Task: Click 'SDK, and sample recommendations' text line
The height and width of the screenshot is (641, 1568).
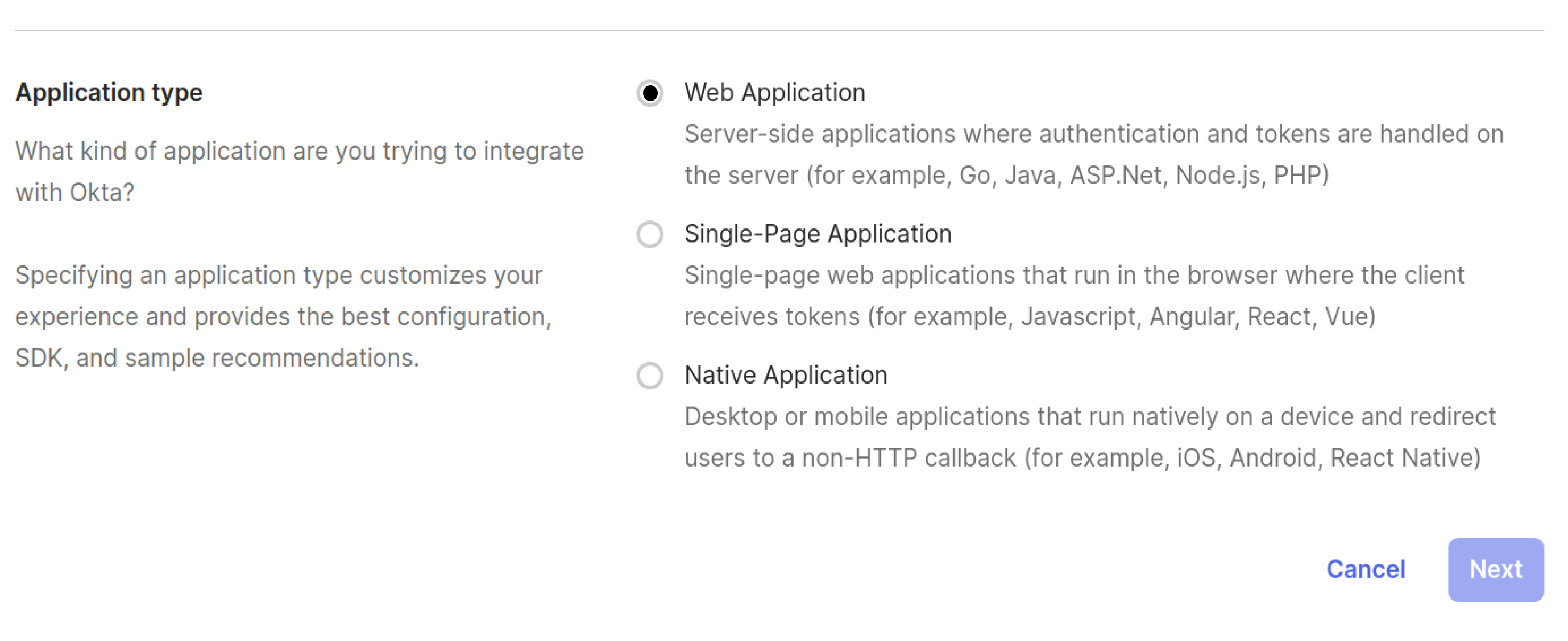Action: point(217,358)
